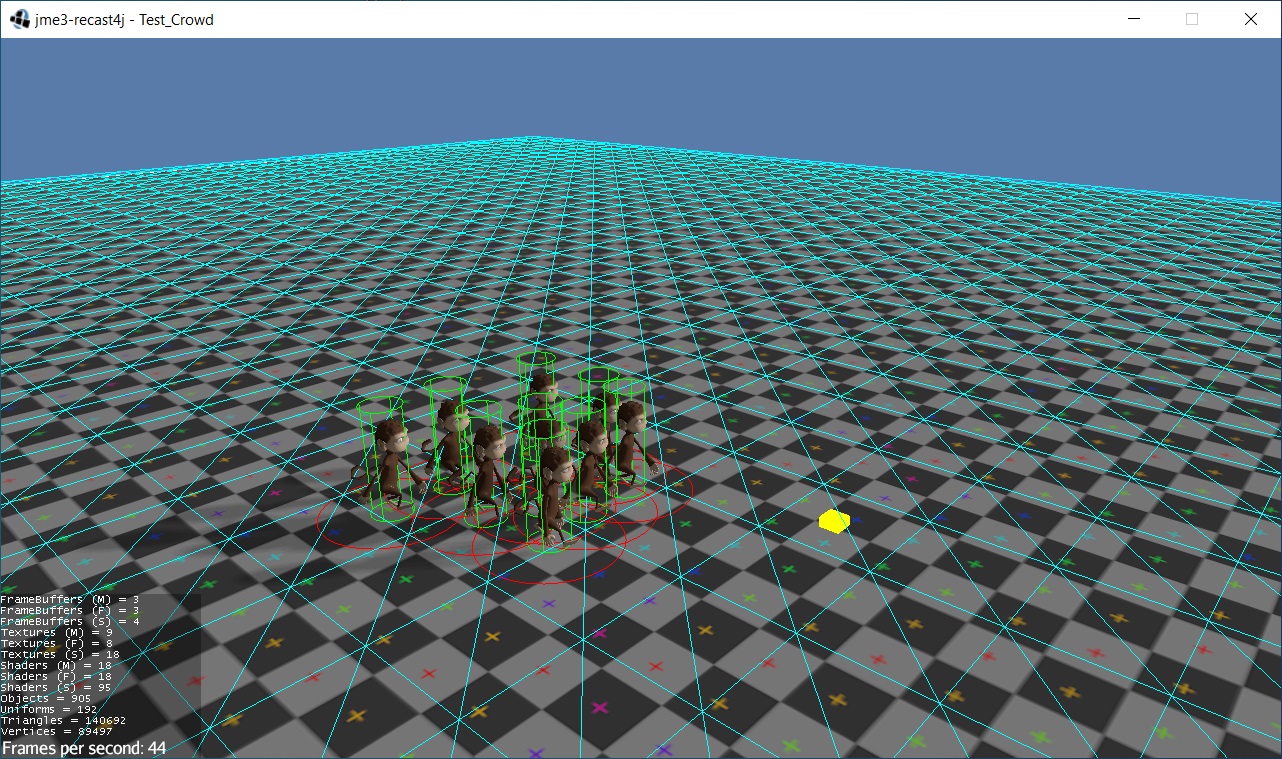1282x759 pixels.
Task: Click the "jme3-recast4j - Test_Crowd" window title
Action: pos(125,19)
